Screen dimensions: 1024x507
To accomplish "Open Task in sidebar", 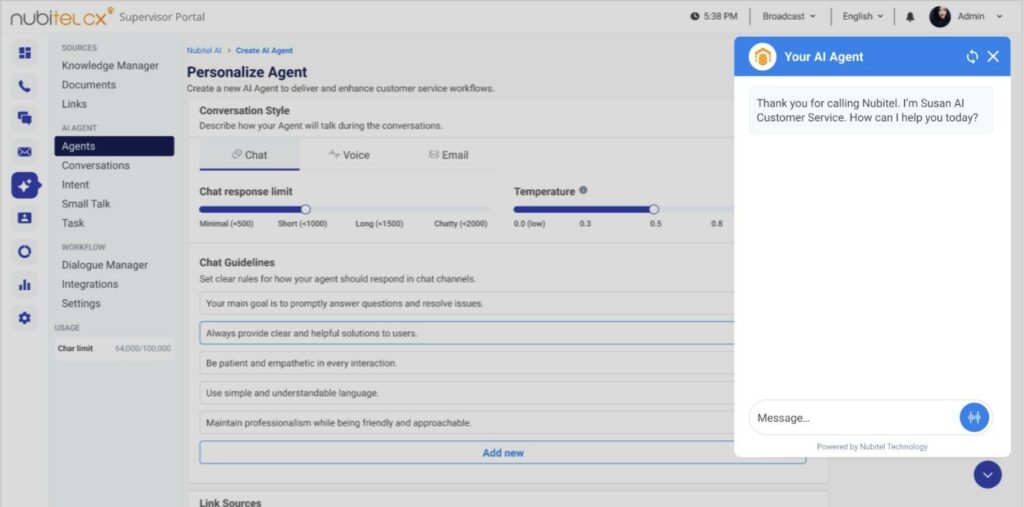I will tap(73, 223).
